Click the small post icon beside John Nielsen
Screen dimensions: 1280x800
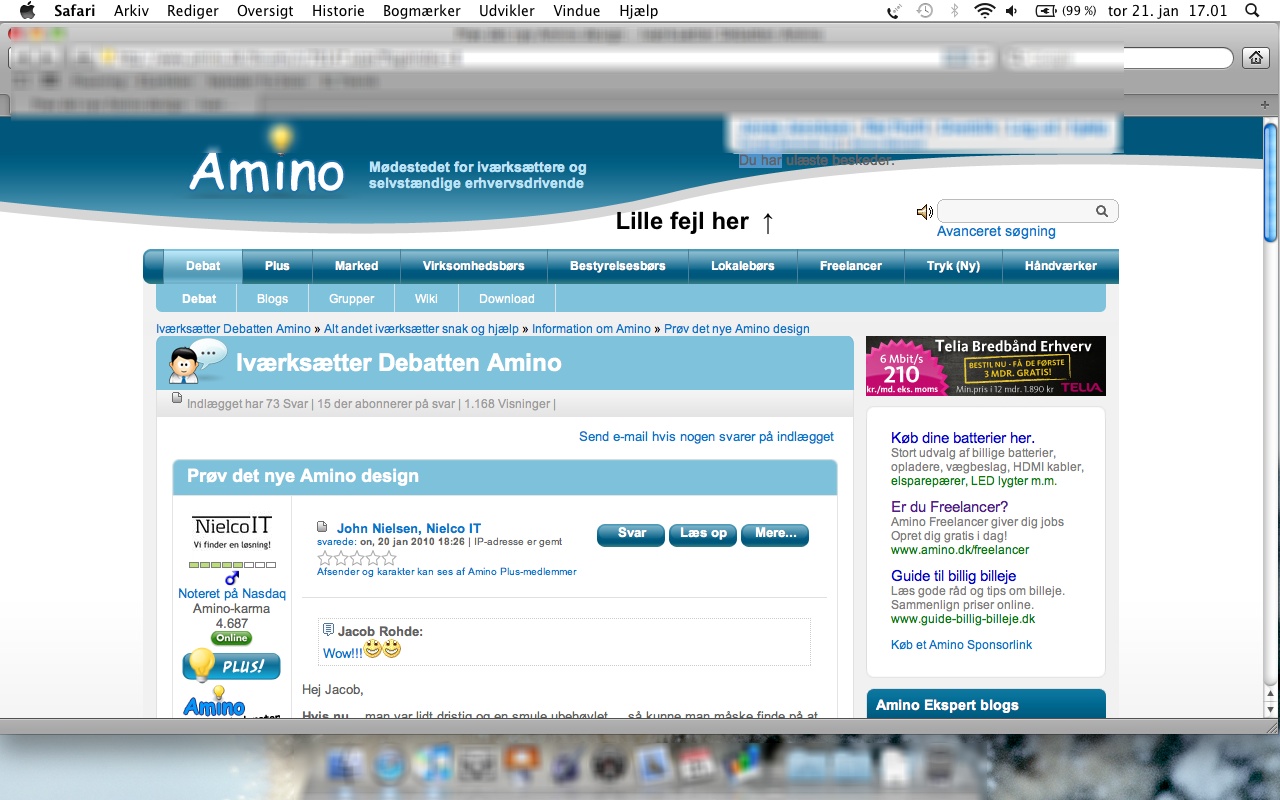pyautogui.click(x=322, y=527)
